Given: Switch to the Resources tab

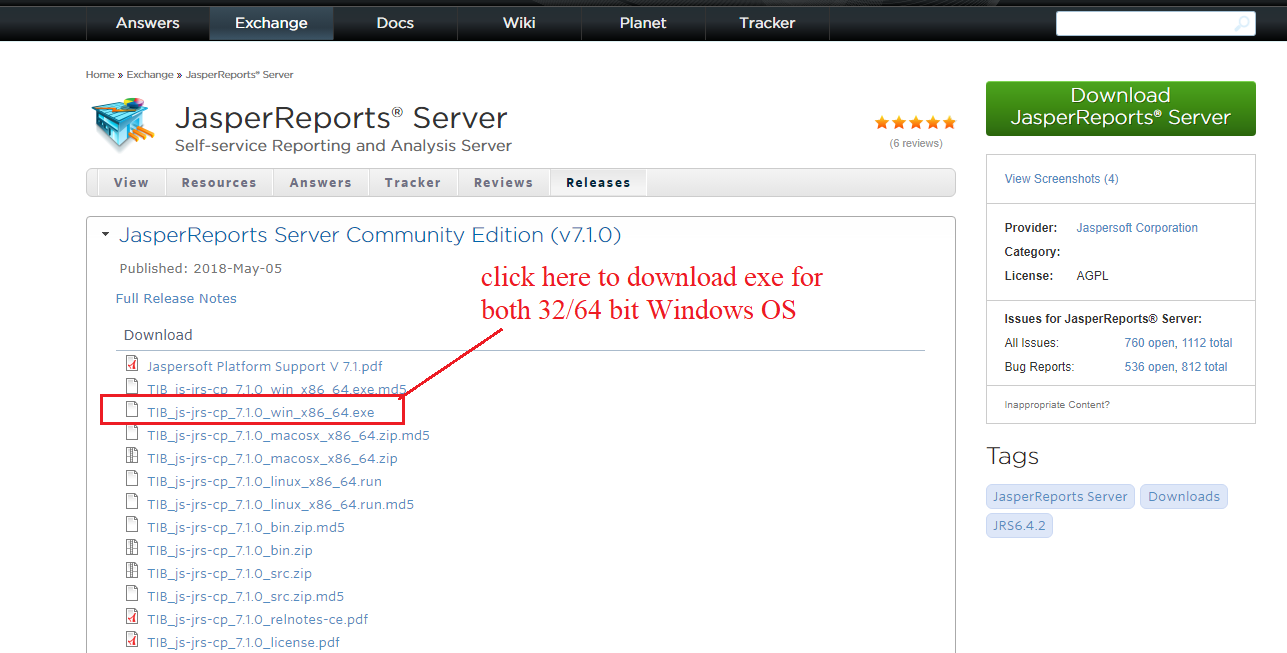Looking at the screenshot, I should [x=219, y=183].
